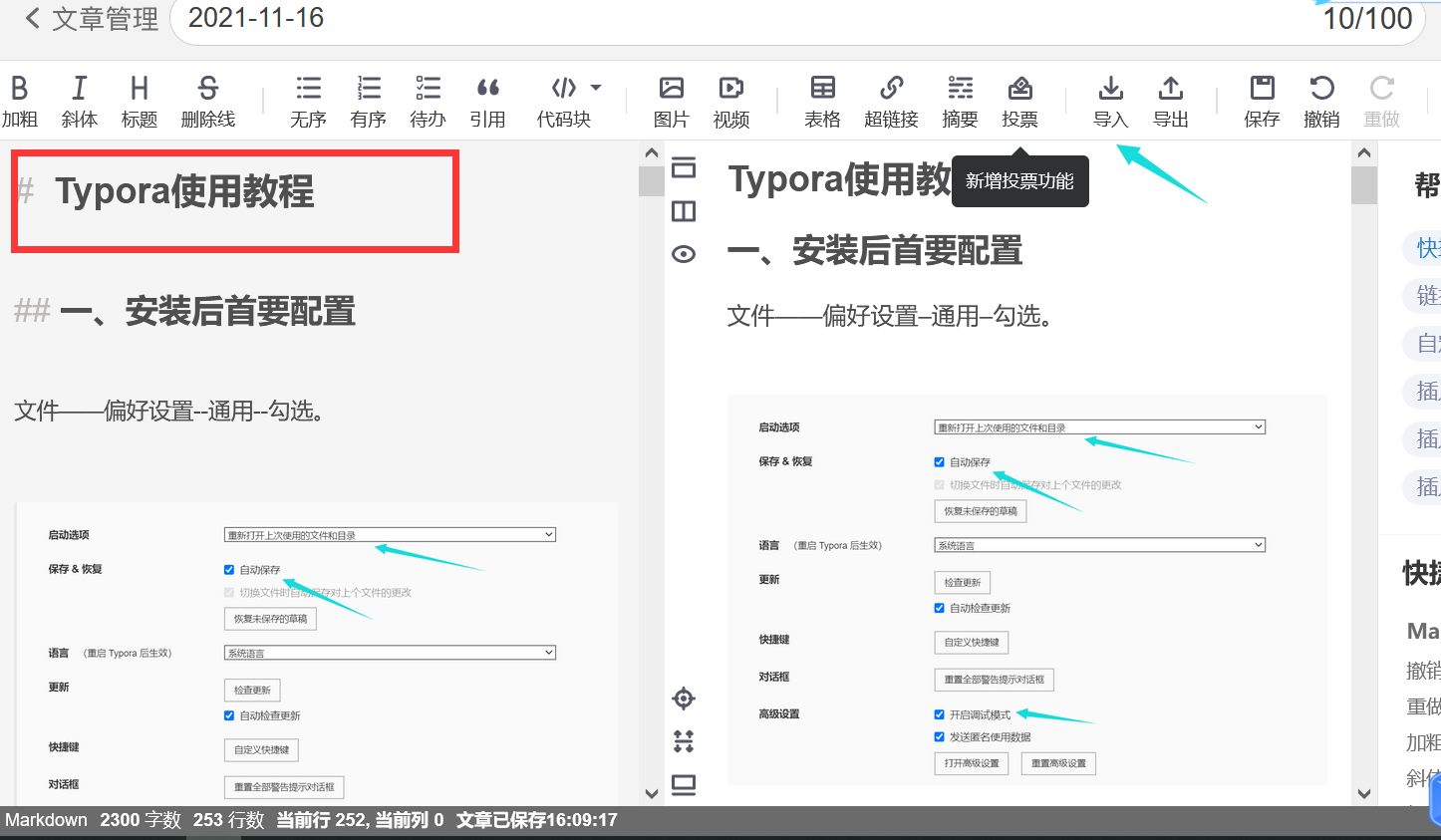The width and height of the screenshot is (1441, 840).
Task: Click the preview scrollbar up arrow
Action: pos(1364,153)
